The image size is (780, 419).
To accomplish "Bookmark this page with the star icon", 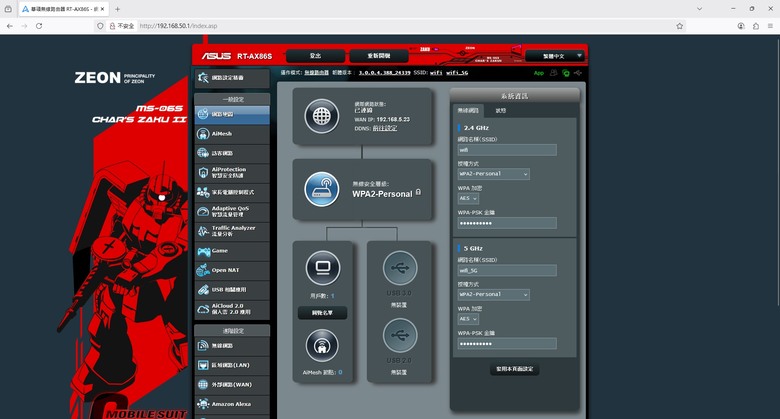I will (x=680, y=26).
